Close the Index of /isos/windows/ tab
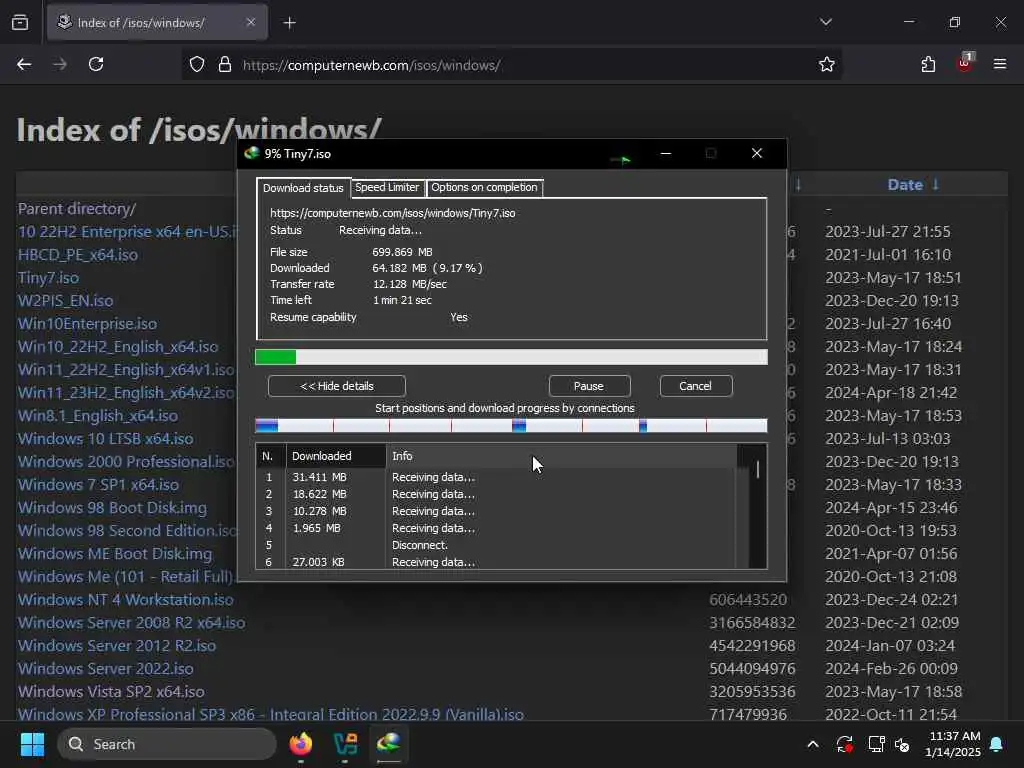Viewport: 1024px width, 768px height. (x=251, y=22)
